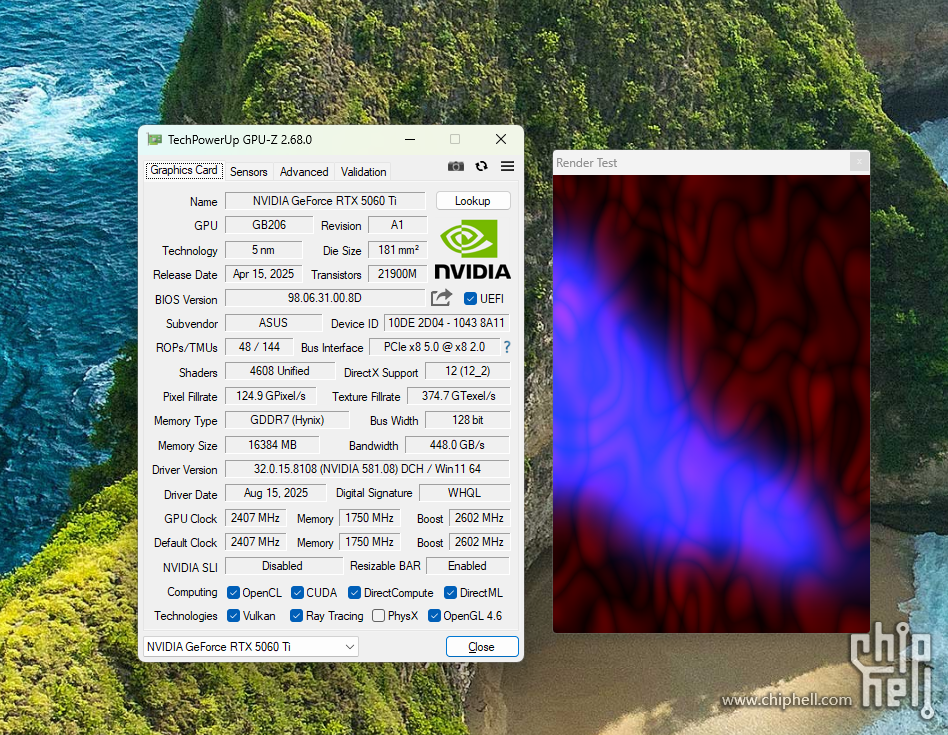This screenshot has width=948, height=735.
Task: Click the Bus Width value 128 bit
Action: pyautogui.click(x=468, y=420)
